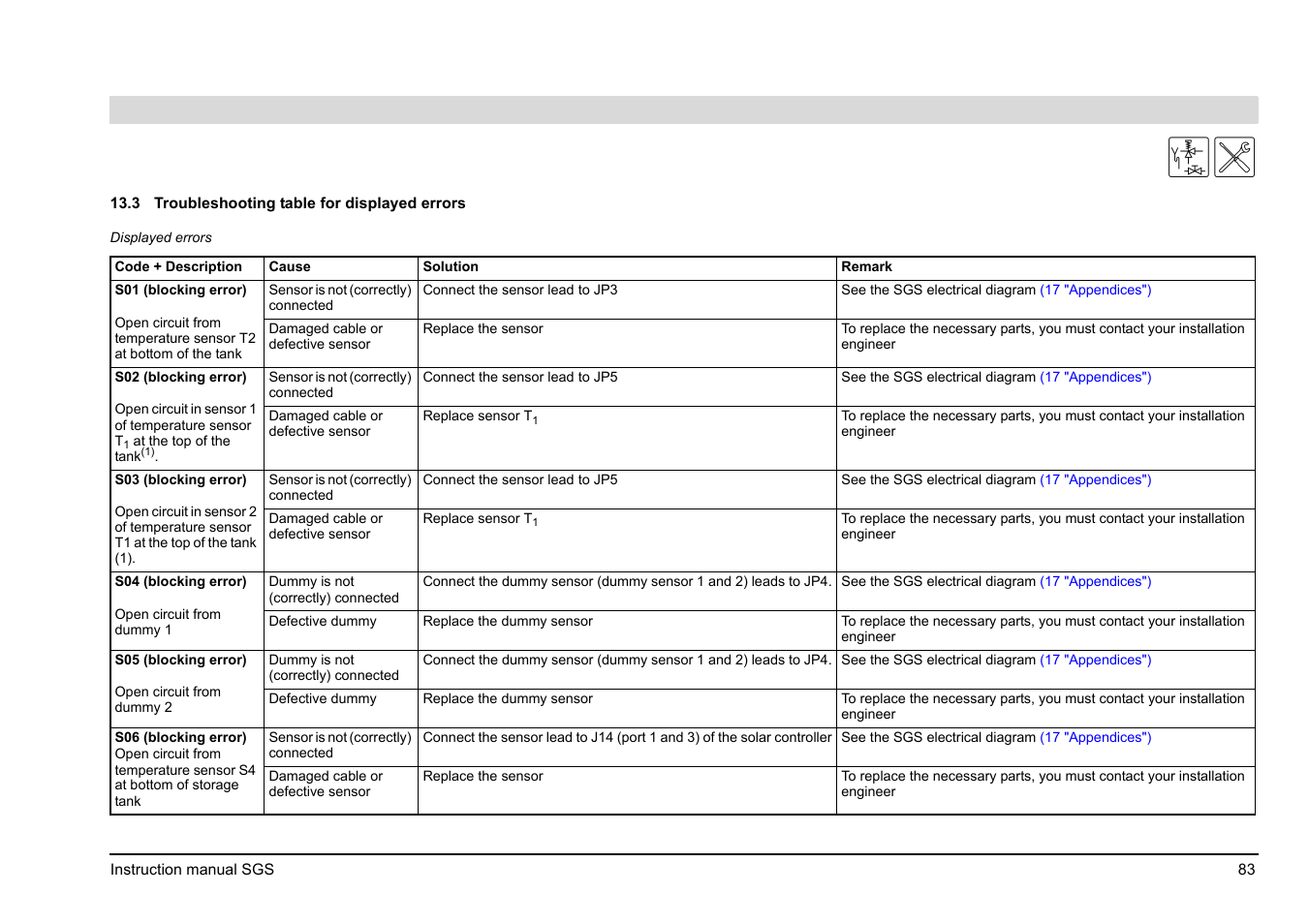Image resolution: width=1309 pixels, height=924 pixels.
Task: Click the S05 'Defective dummy' cause
Action: pyautogui.click(x=323, y=698)
